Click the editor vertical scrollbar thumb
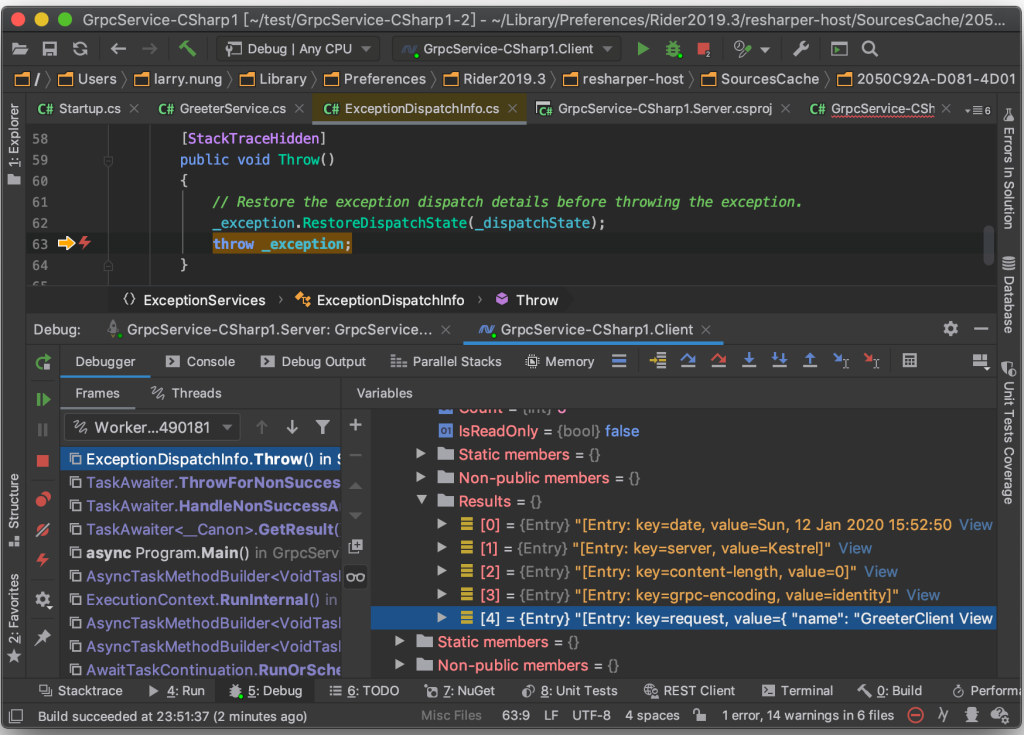The image size is (1024, 735). click(x=989, y=245)
